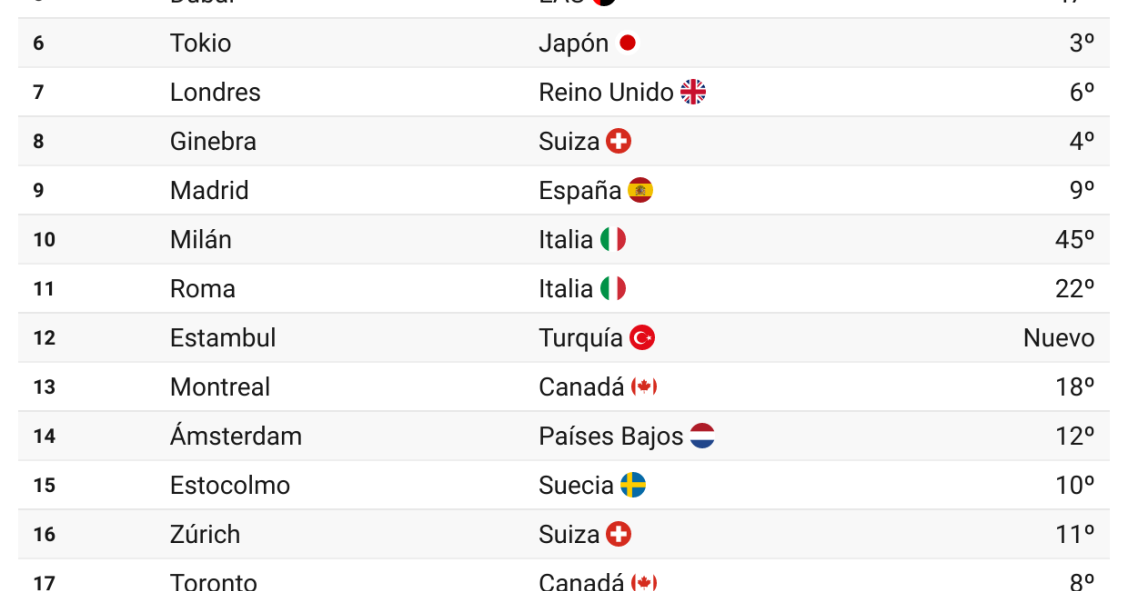The image size is (1128, 591).
Task: Click the Sweden flag icon
Action: coord(633,485)
